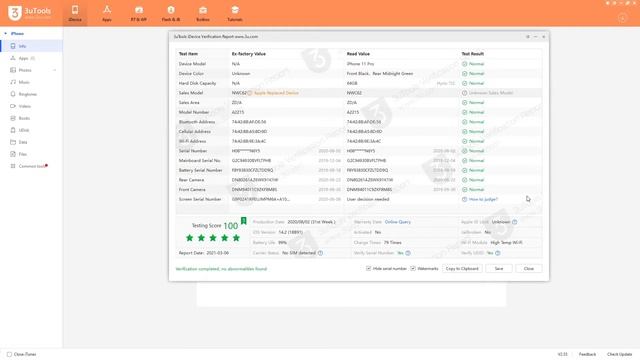Viewport: 640px width, 360px height.
Task: Click Normal check icon in Rear Camera row
Action: [464, 180]
